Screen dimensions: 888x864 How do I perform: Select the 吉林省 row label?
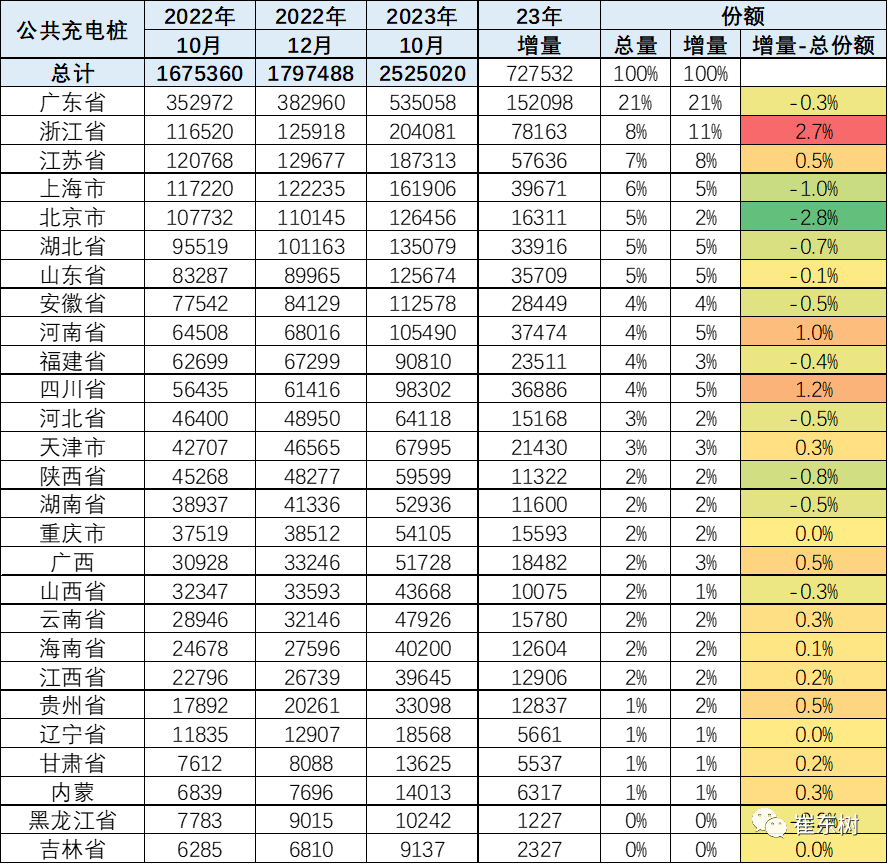[x=72, y=849]
